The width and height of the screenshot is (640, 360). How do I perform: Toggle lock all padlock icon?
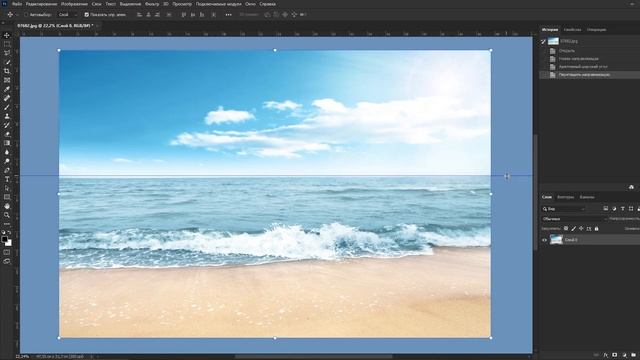point(596,229)
